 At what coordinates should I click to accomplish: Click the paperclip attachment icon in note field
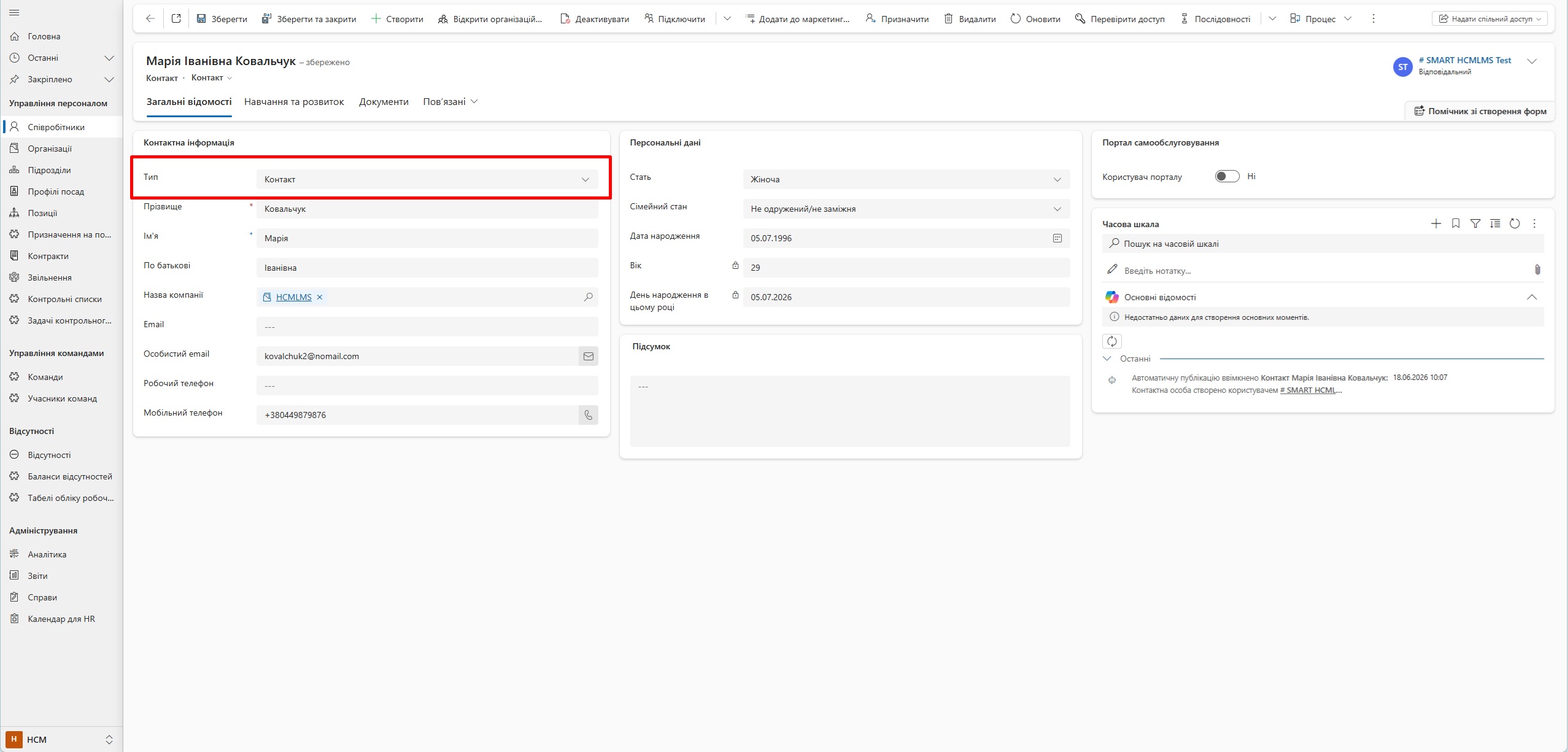[x=1537, y=269]
